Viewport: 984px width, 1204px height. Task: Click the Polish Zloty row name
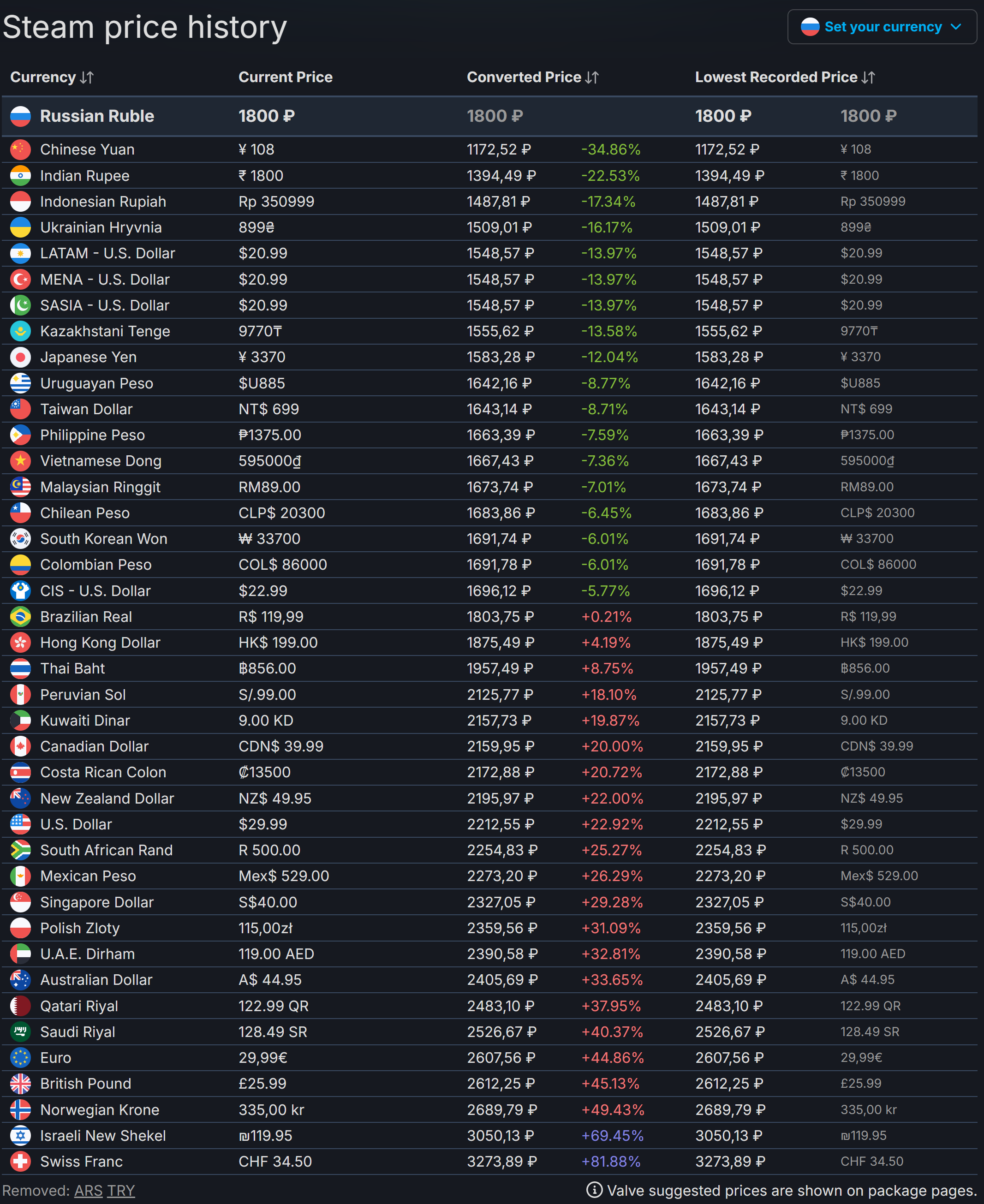click(x=80, y=928)
